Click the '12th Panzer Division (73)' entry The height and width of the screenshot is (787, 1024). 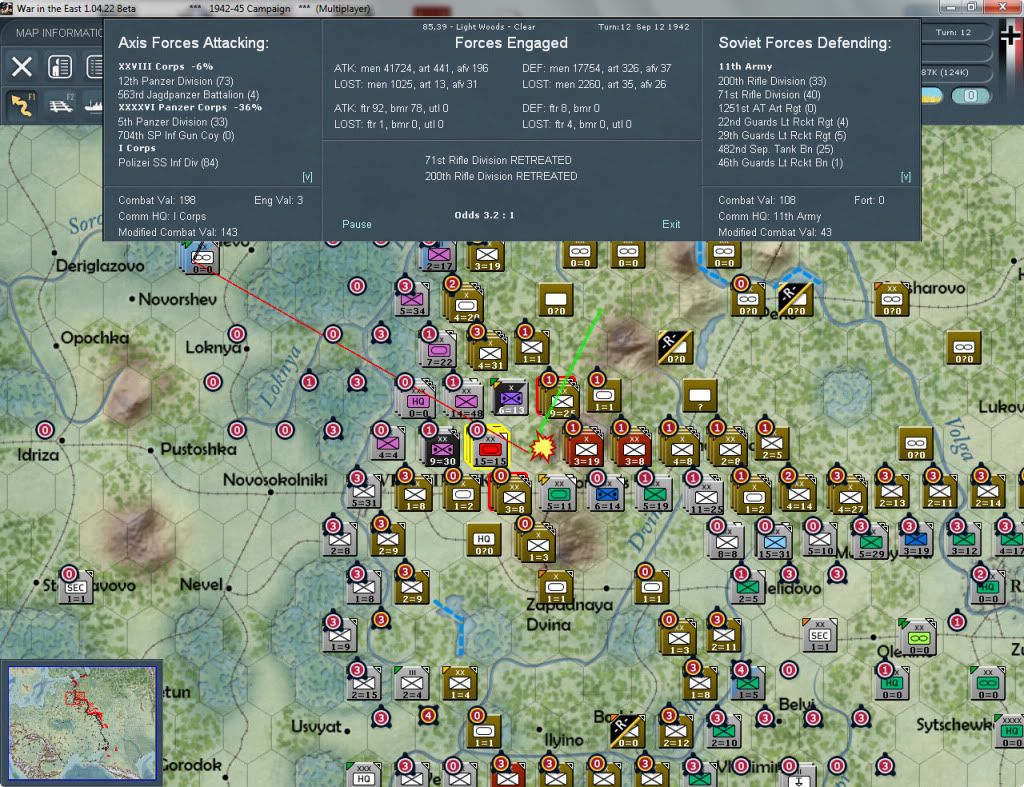click(176, 81)
